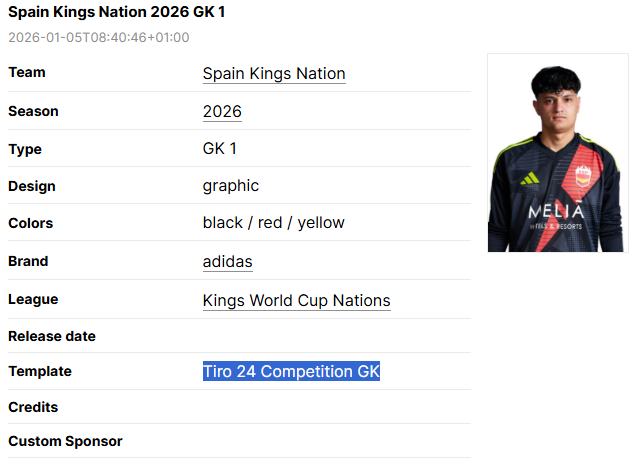The width and height of the screenshot is (643, 462).
Task: Click the Brand row label
Action: coord(28,261)
